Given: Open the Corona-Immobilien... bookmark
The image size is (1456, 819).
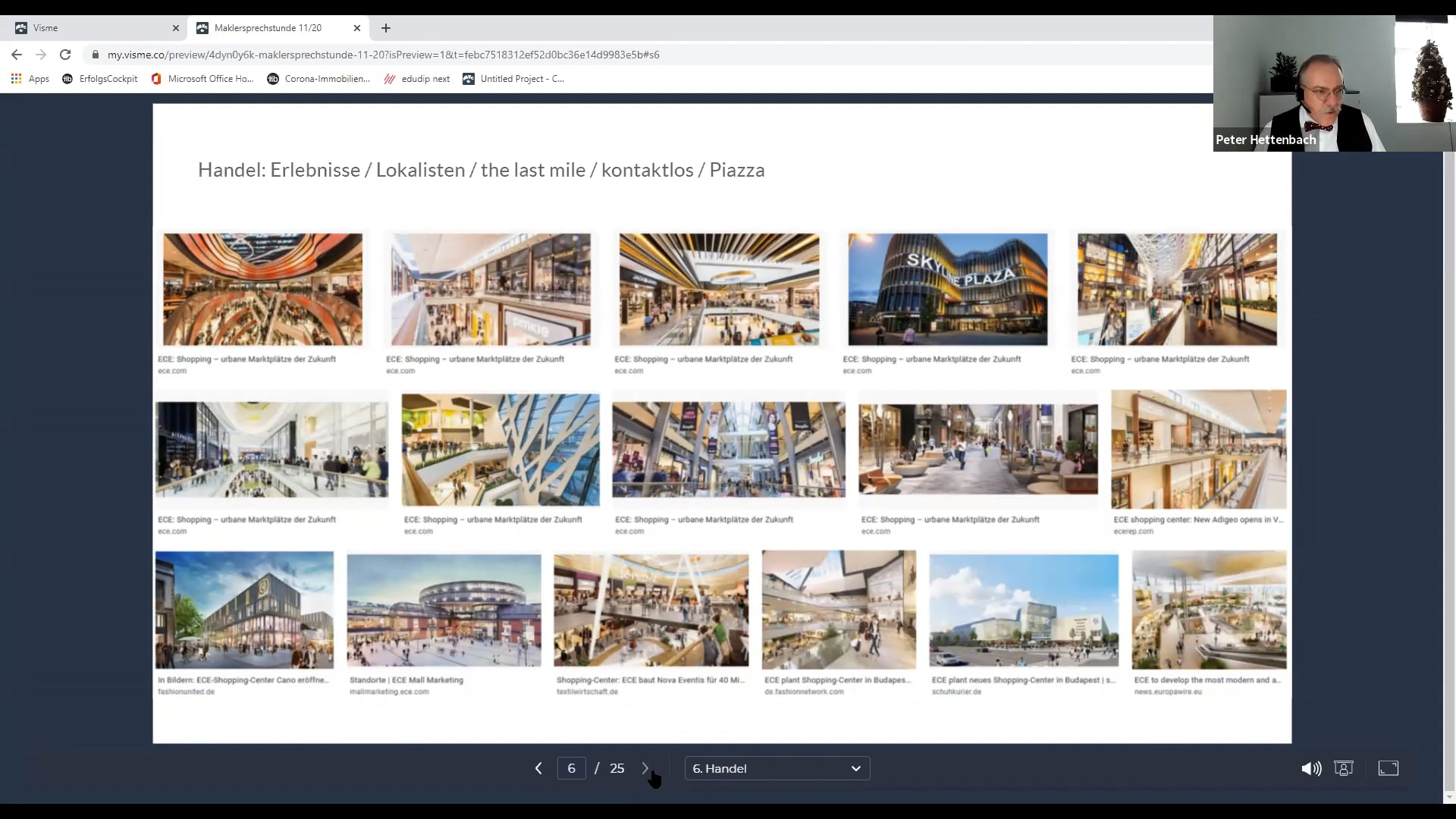Looking at the screenshot, I should click(318, 79).
